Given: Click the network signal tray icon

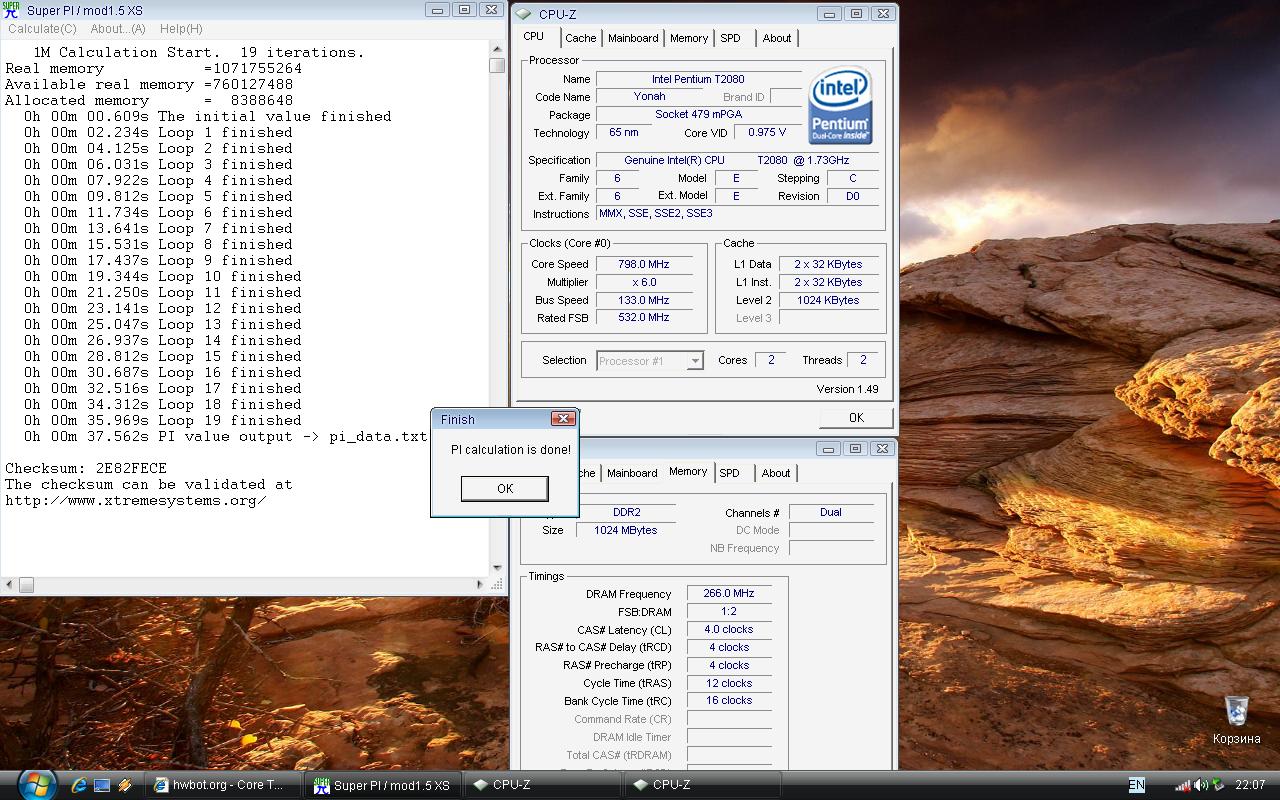Looking at the screenshot, I should 1183,785.
